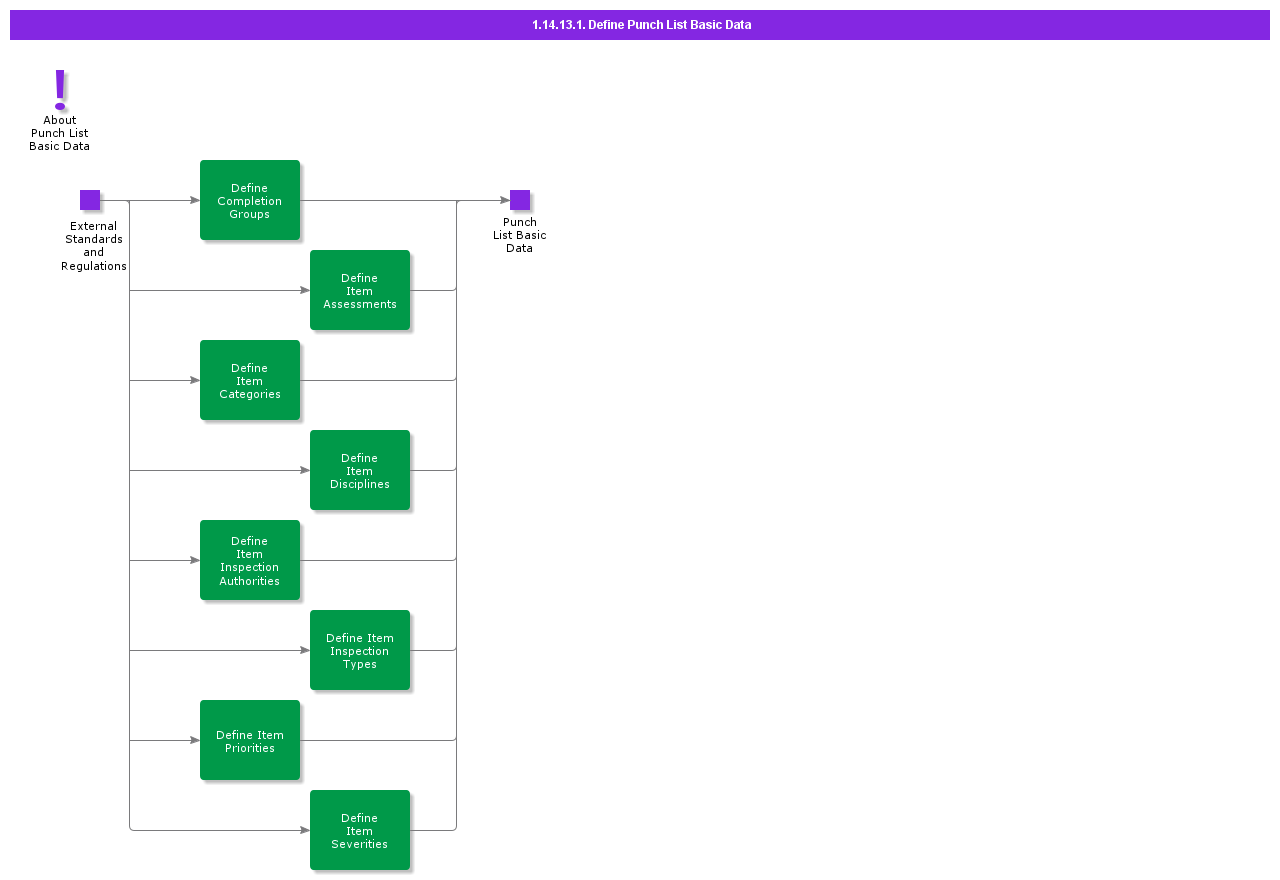Viewport: 1280px width, 880px height.
Task: Click the Punch List Basic Data output square
Action: [x=520, y=200]
